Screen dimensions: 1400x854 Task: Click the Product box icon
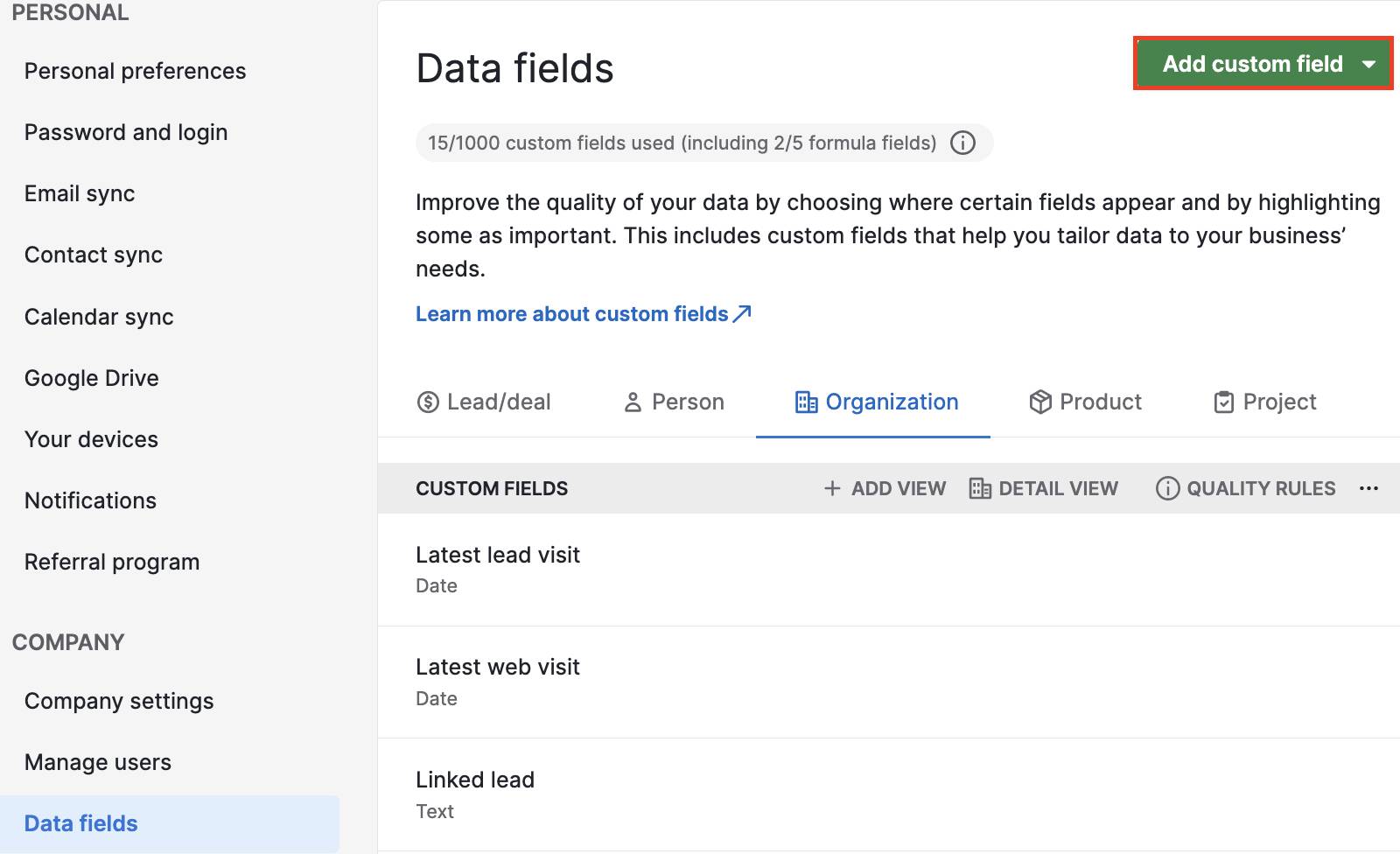[x=1040, y=402]
